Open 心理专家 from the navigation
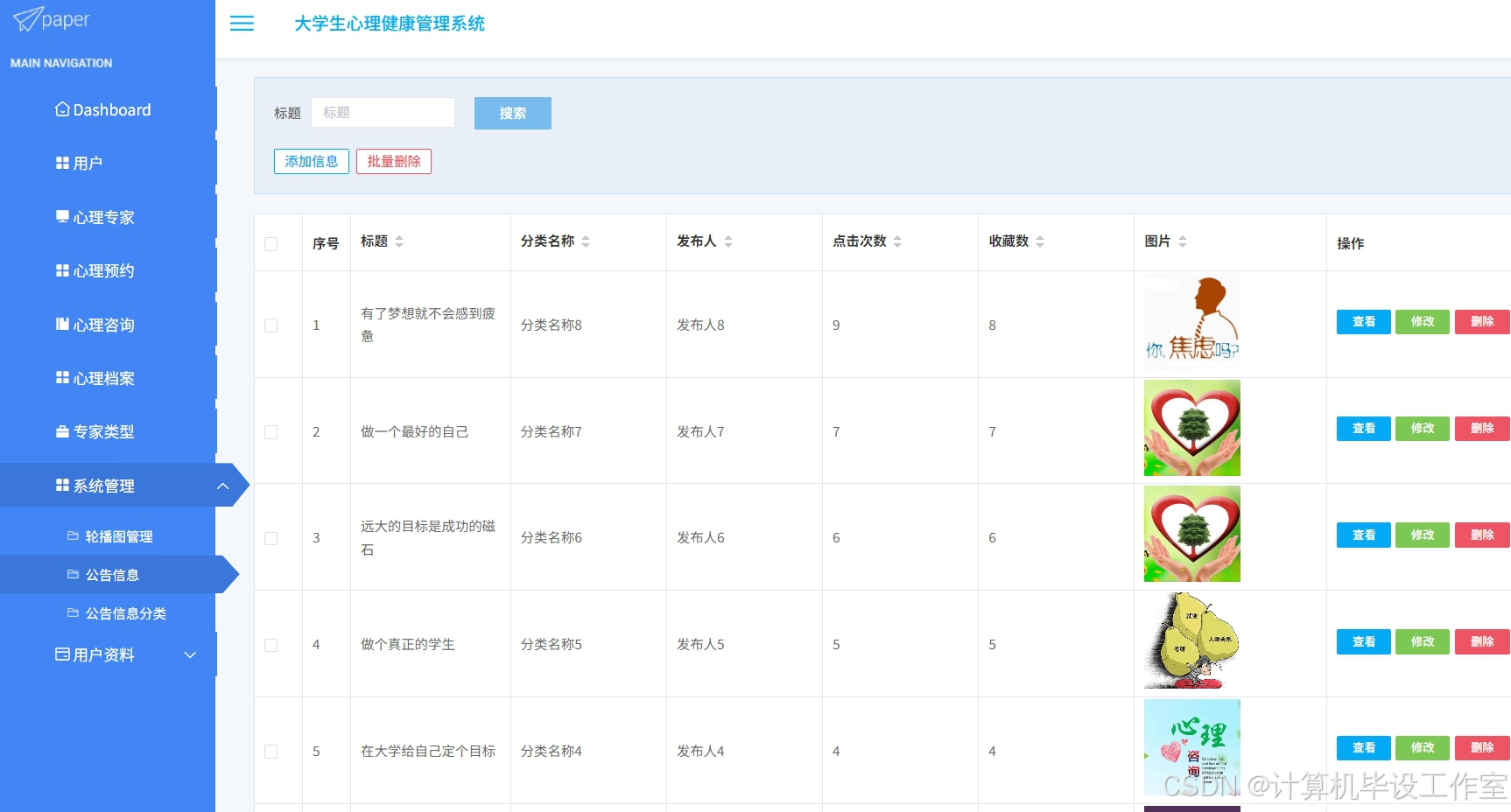This screenshot has width=1511, height=812. tap(103, 217)
